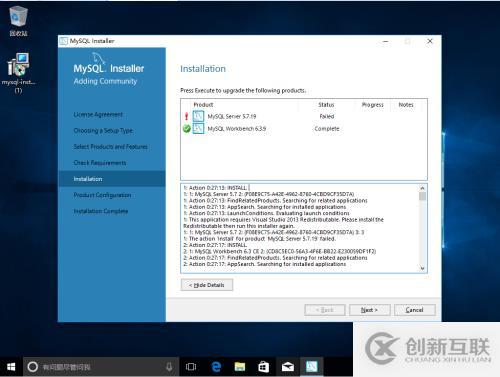Click the MySQL Server 5.7.19 product icon

198,116
